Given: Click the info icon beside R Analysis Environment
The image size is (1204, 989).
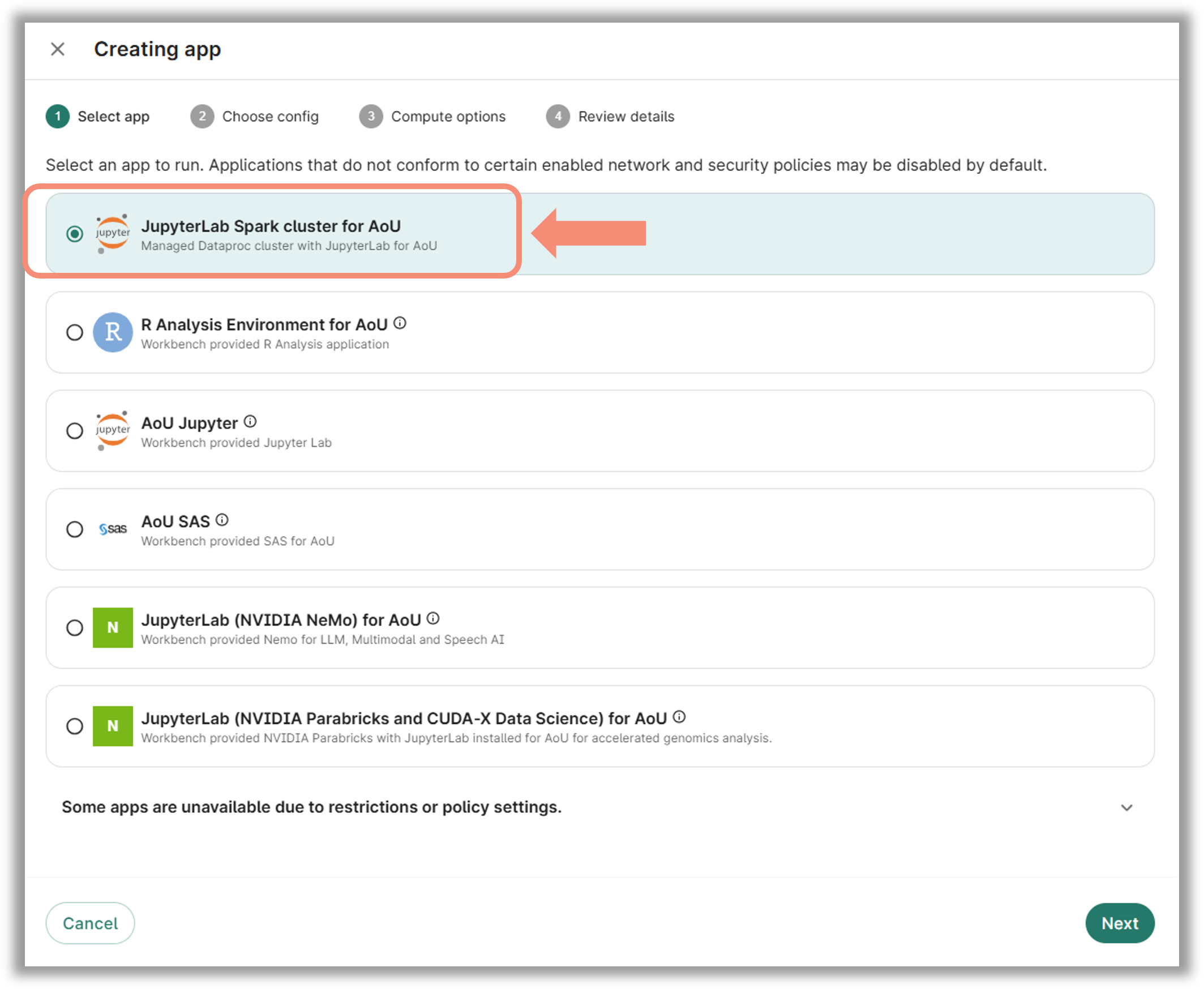Looking at the screenshot, I should [x=400, y=324].
